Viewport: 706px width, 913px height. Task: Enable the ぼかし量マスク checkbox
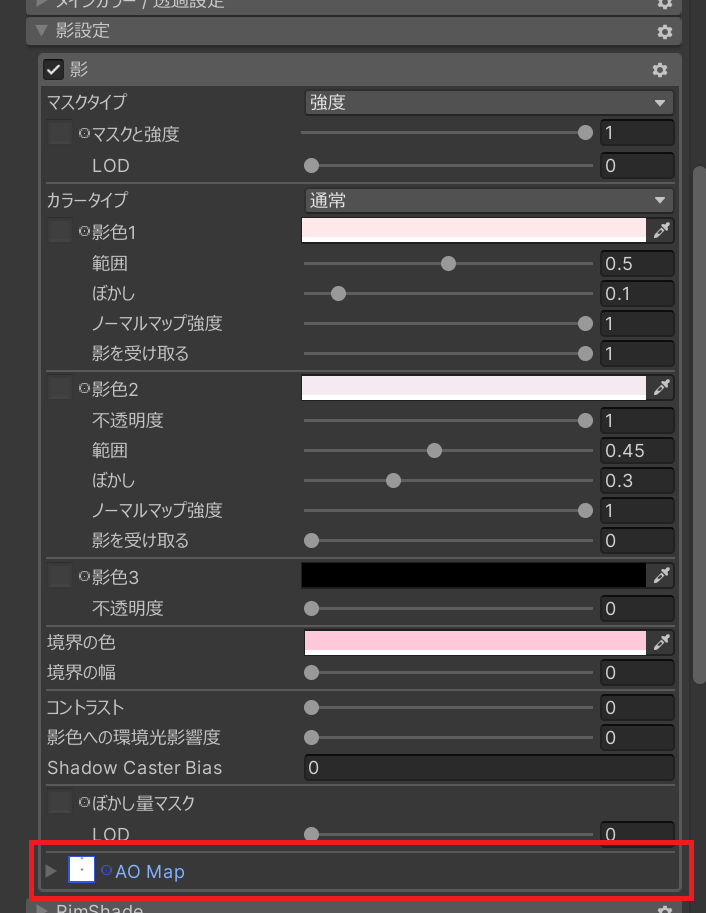58,801
